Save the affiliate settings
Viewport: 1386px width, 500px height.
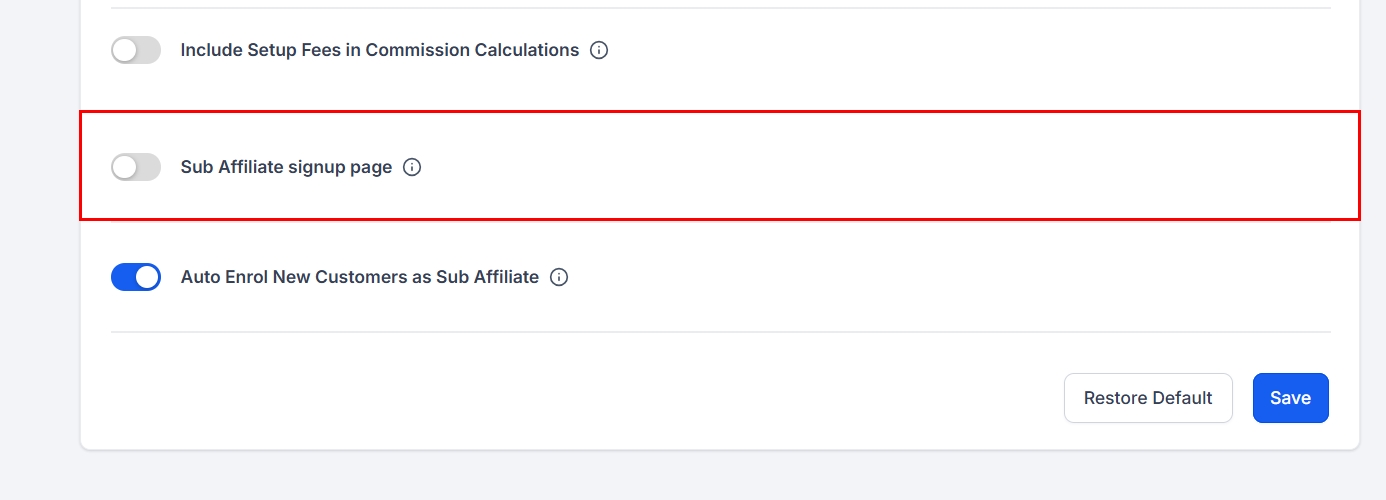1290,398
